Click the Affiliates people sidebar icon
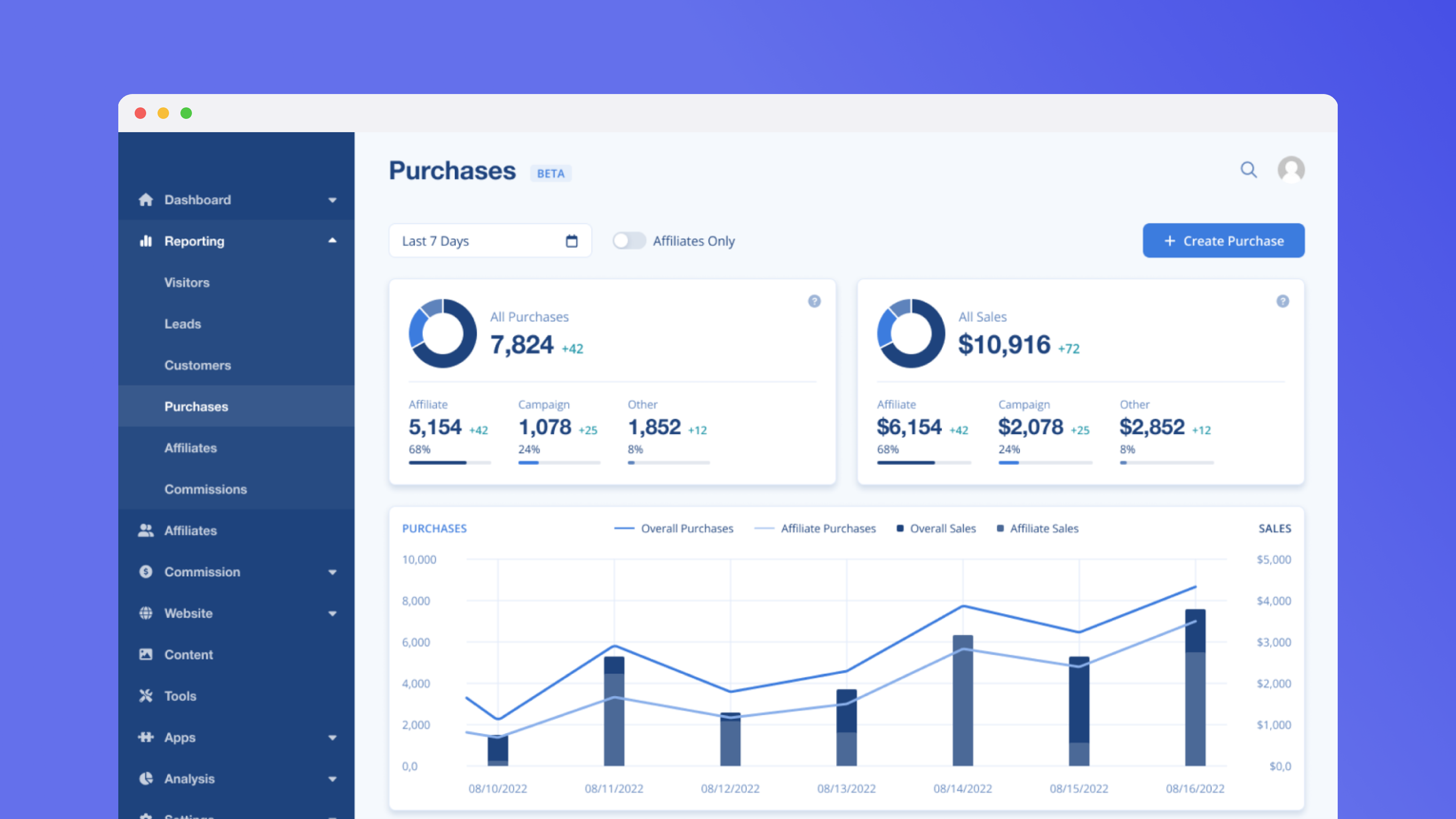1456x819 pixels. coord(146,530)
